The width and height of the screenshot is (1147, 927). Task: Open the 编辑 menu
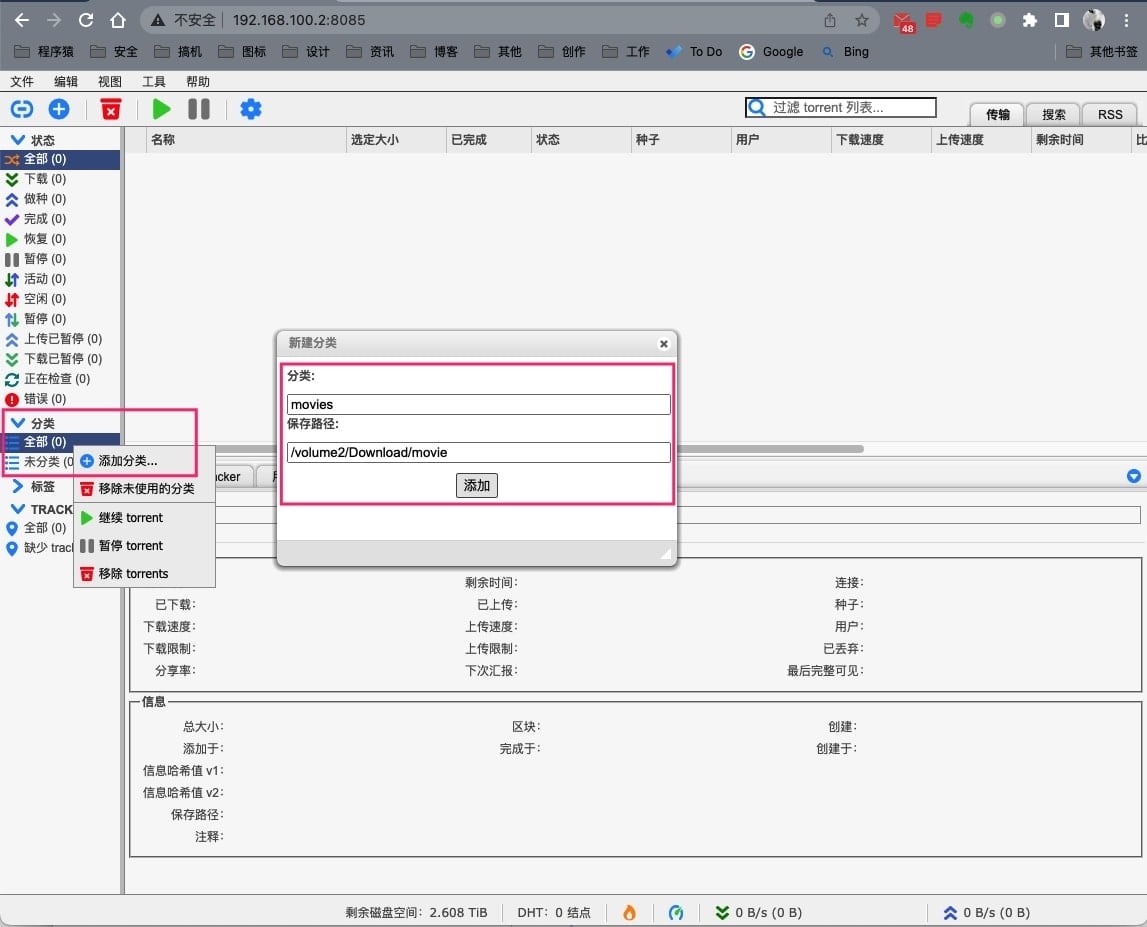click(66, 81)
